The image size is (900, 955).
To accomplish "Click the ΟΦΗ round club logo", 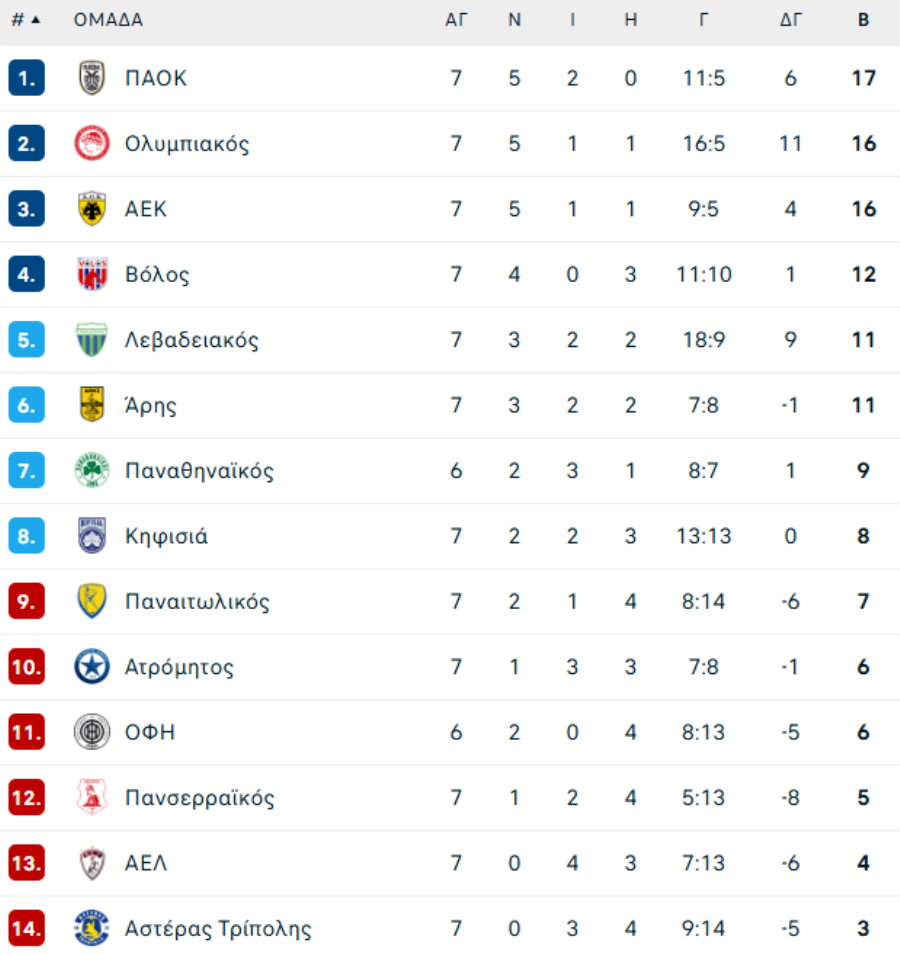I will [92, 733].
